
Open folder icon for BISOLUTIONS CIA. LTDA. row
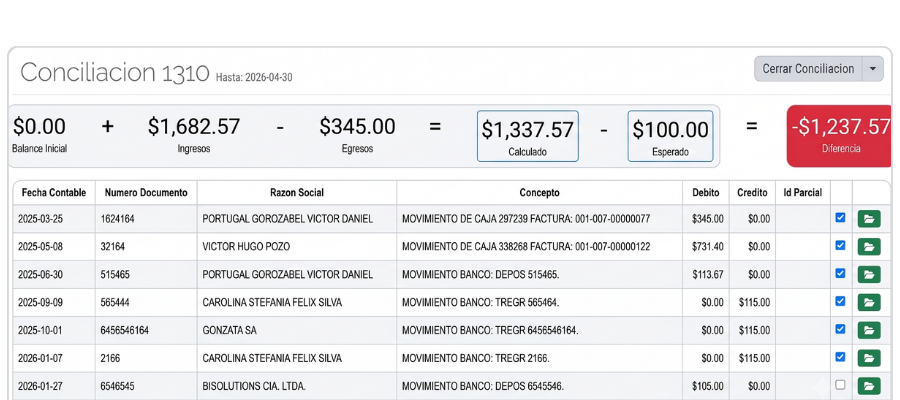tap(868, 386)
